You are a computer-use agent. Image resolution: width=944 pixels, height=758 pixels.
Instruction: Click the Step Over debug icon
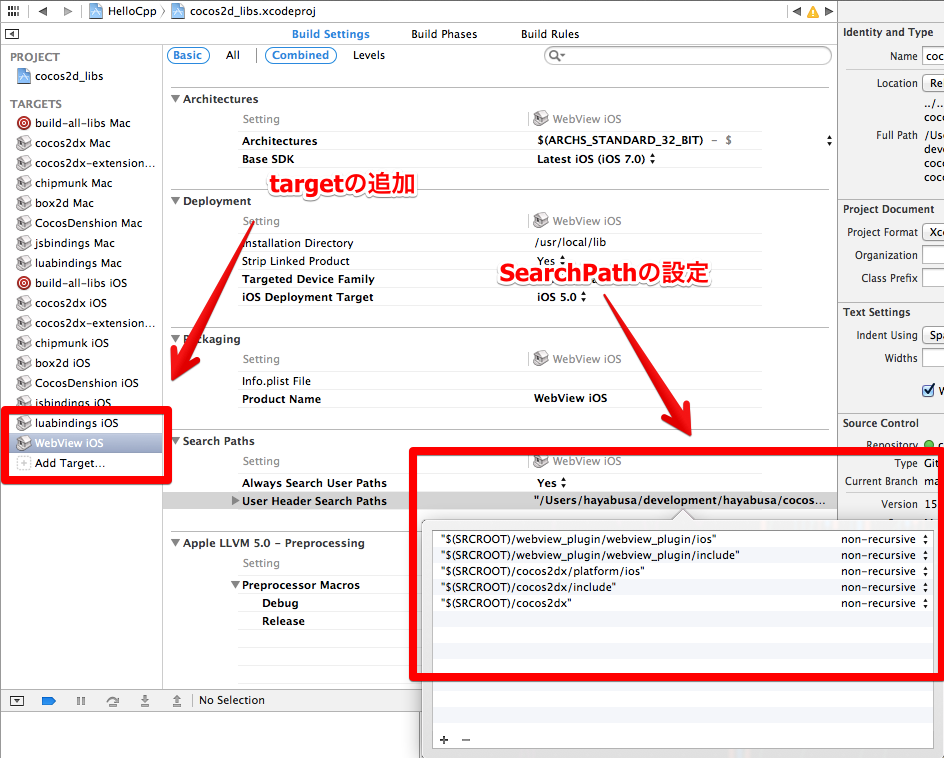tap(113, 701)
